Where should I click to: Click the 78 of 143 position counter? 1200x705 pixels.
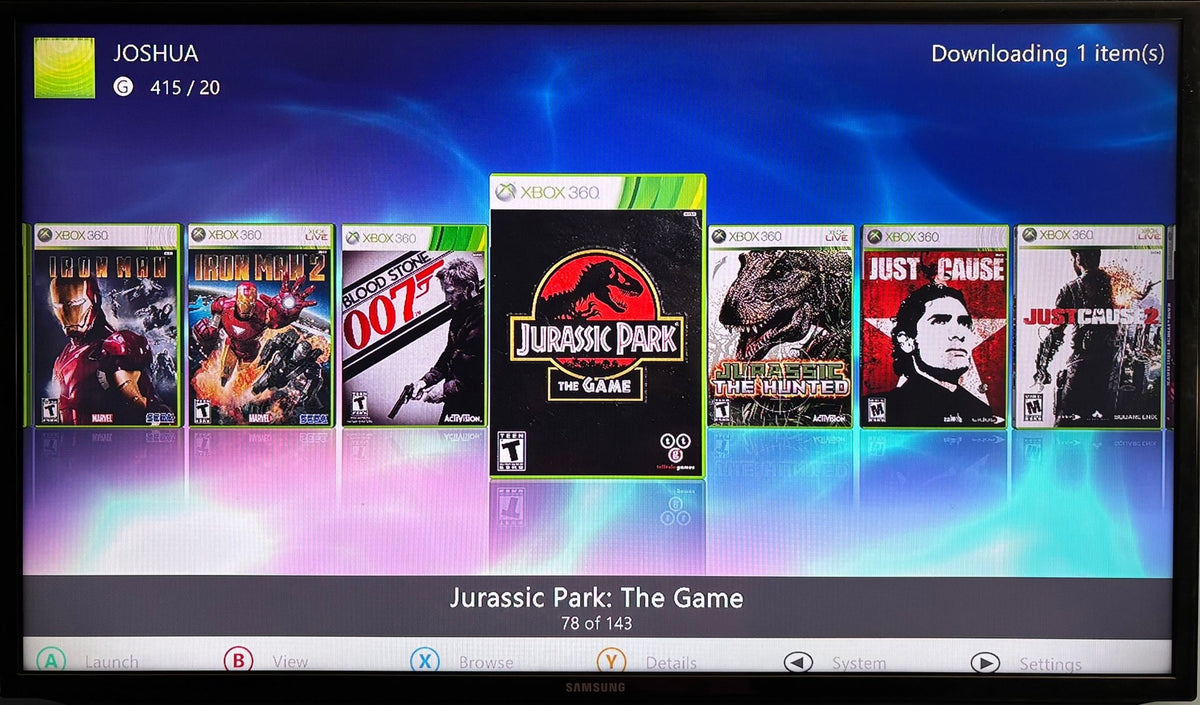[x=599, y=621]
